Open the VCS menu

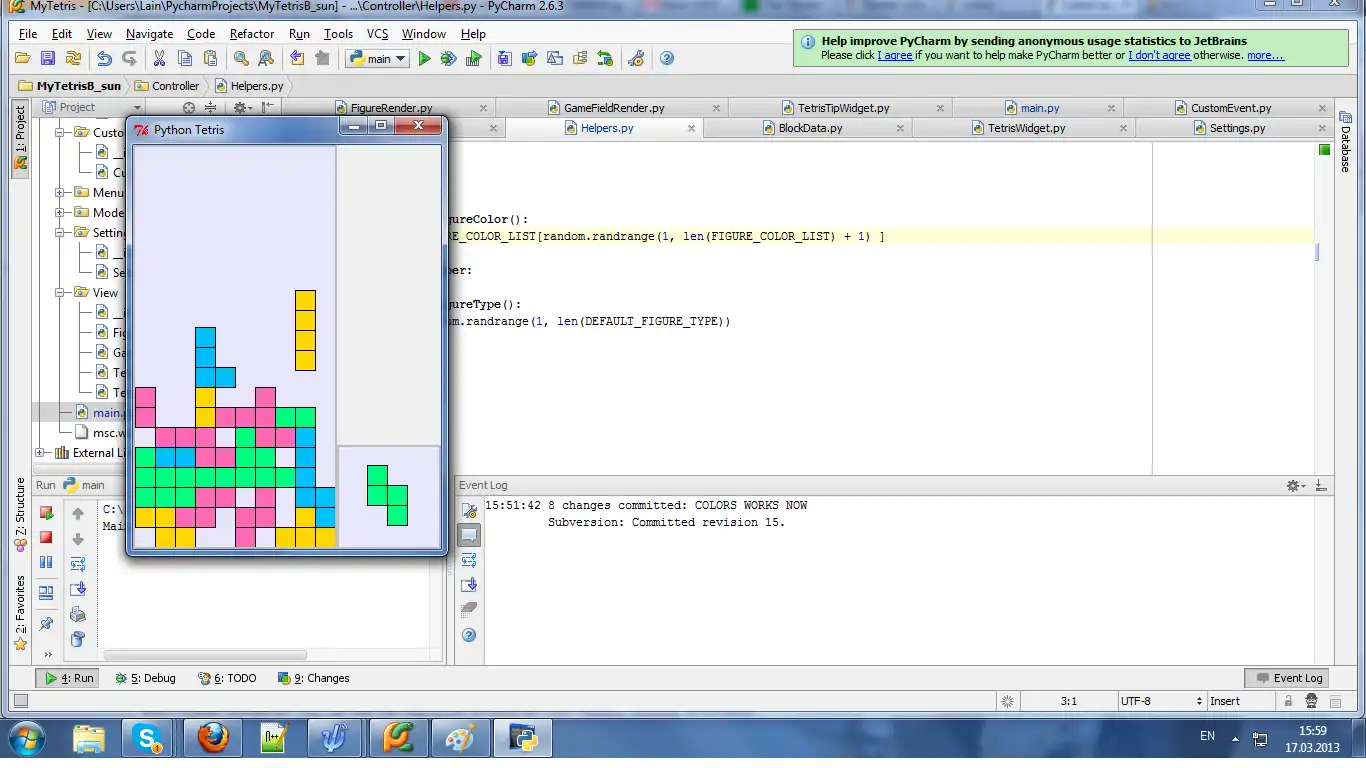(377, 34)
